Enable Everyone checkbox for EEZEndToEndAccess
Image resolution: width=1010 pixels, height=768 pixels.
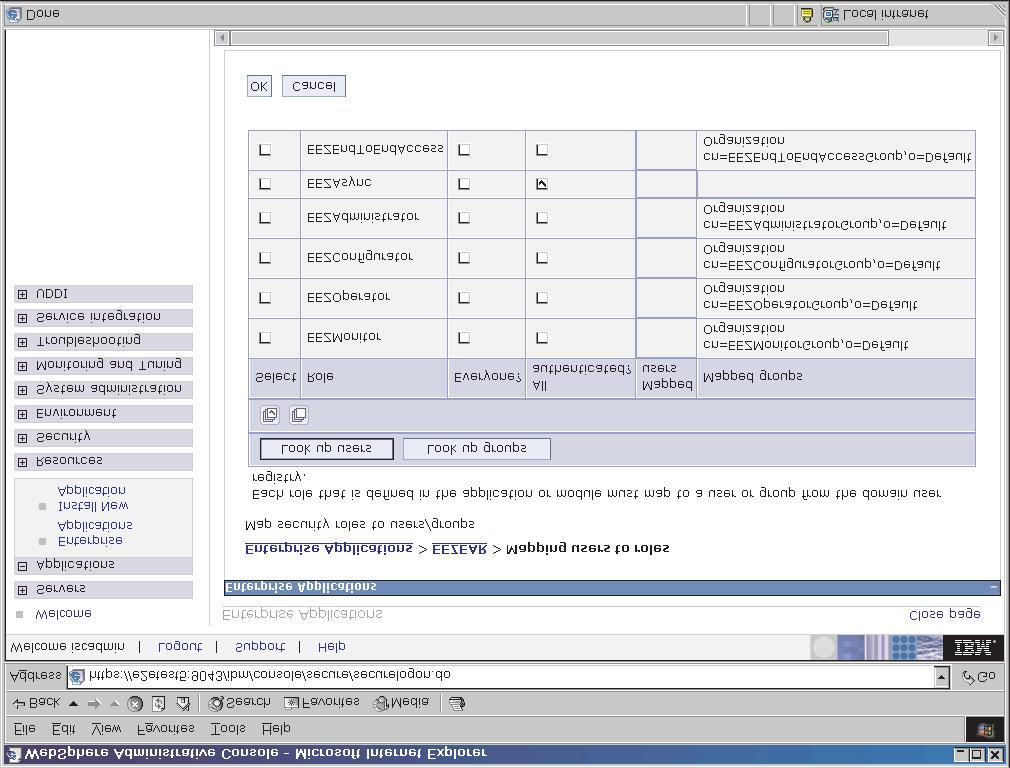(464, 149)
